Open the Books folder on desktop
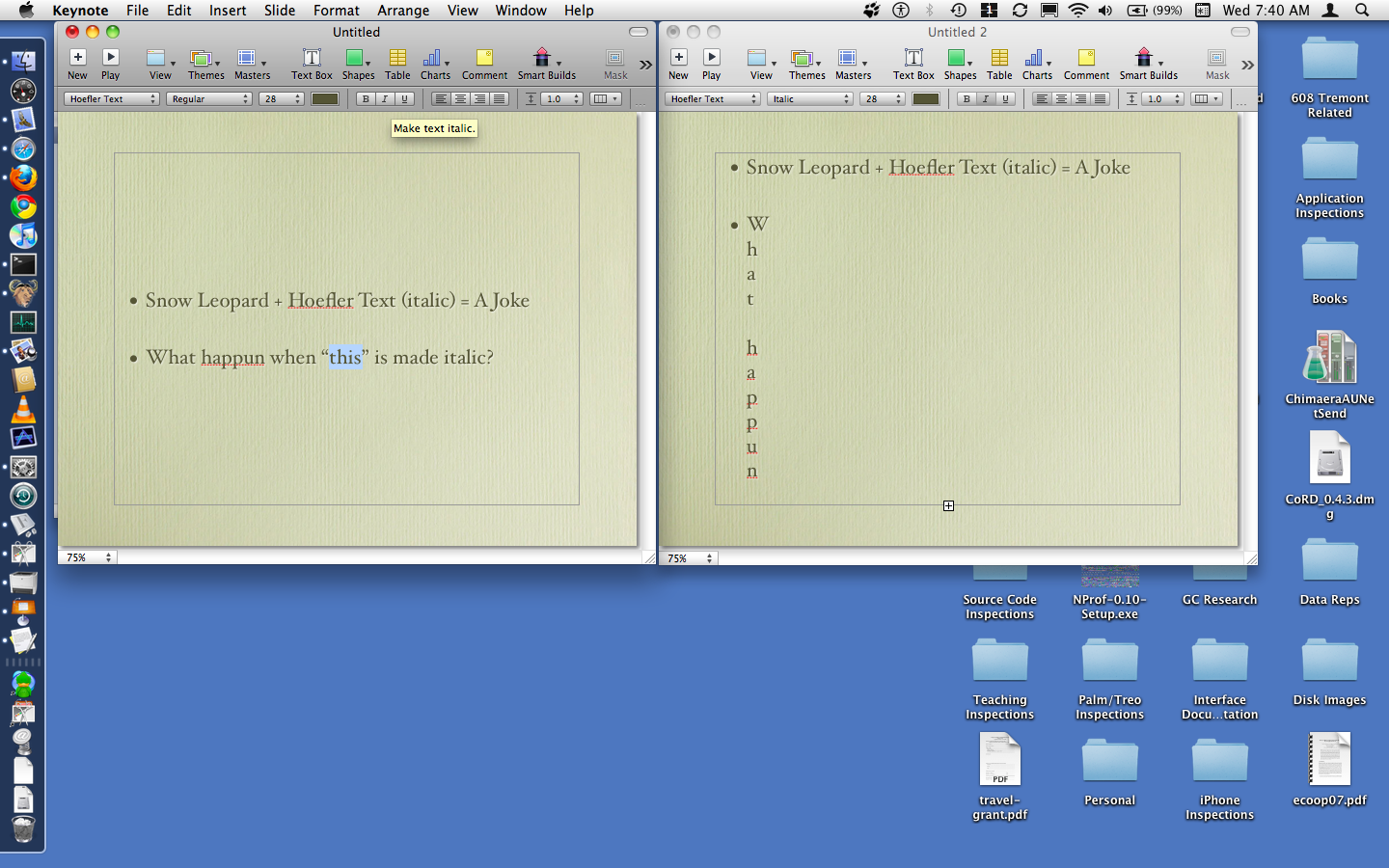This screenshot has width=1389, height=868. [1329, 269]
